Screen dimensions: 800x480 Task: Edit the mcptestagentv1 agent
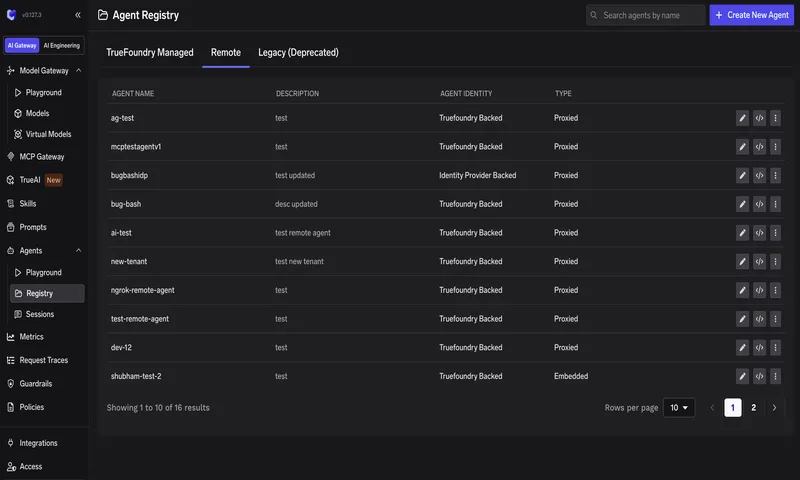pos(742,147)
